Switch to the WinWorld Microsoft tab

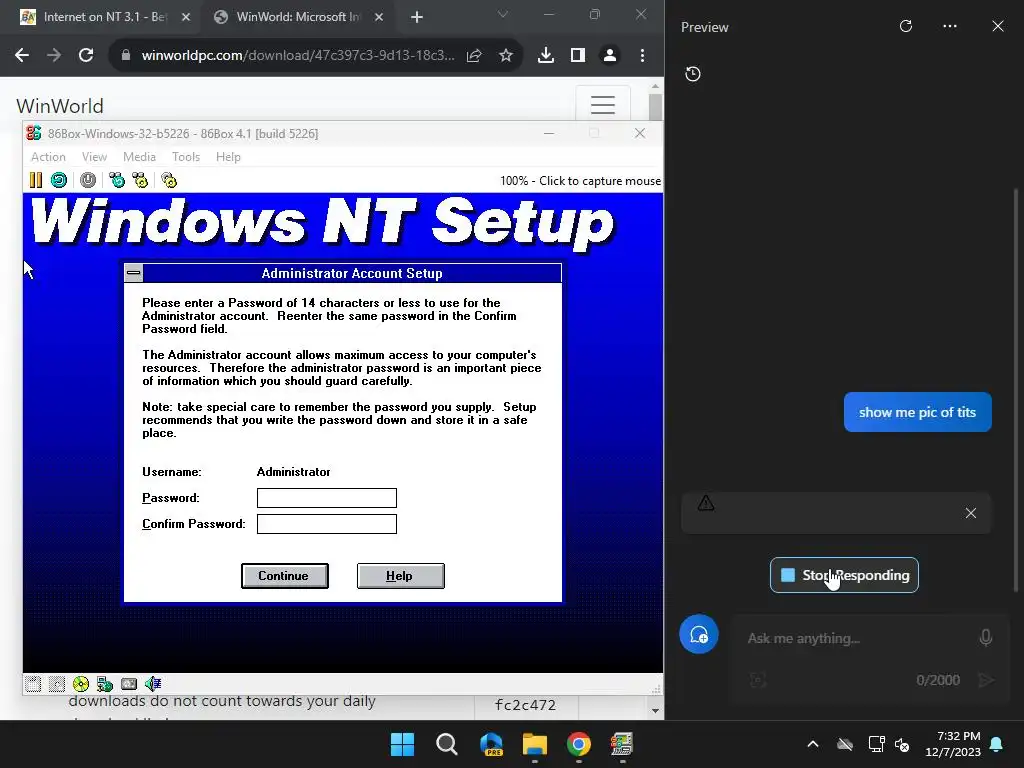pyautogui.click(x=298, y=17)
